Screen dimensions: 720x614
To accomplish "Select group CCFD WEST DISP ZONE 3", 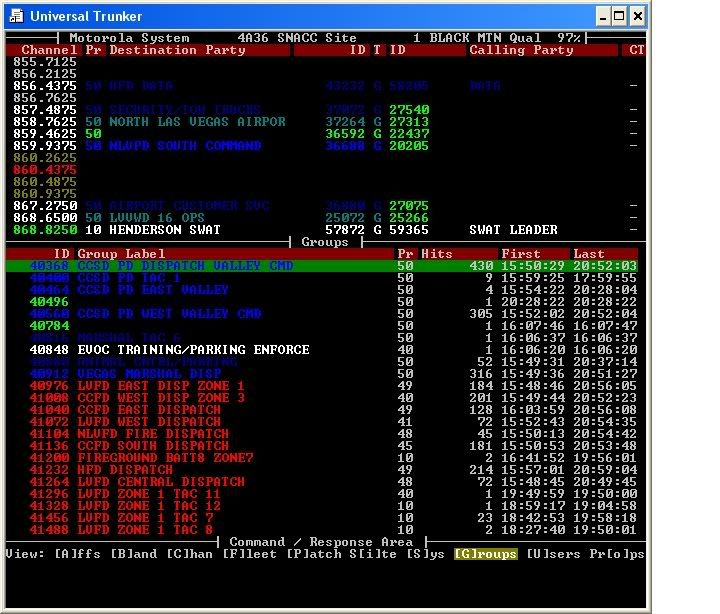I will [x=322, y=397].
